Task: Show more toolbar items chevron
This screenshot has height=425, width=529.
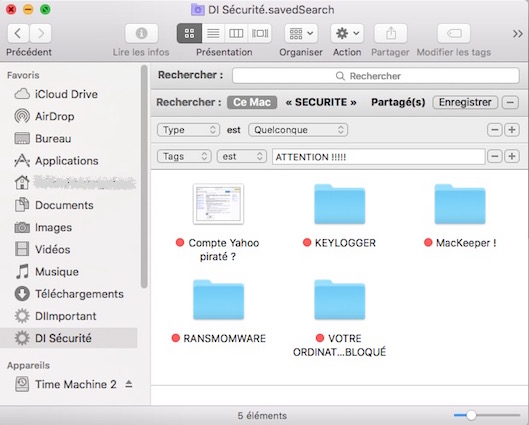Action: 518,34
